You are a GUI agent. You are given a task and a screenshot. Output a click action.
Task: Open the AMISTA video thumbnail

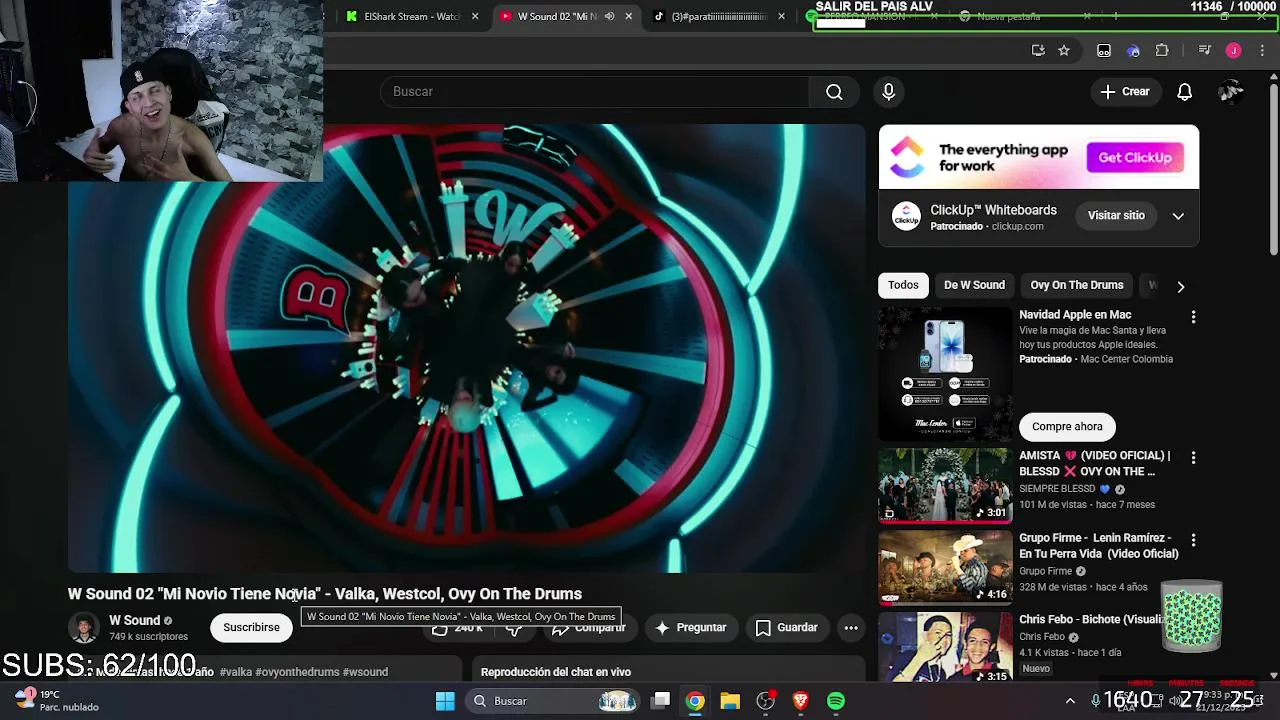[x=945, y=485]
